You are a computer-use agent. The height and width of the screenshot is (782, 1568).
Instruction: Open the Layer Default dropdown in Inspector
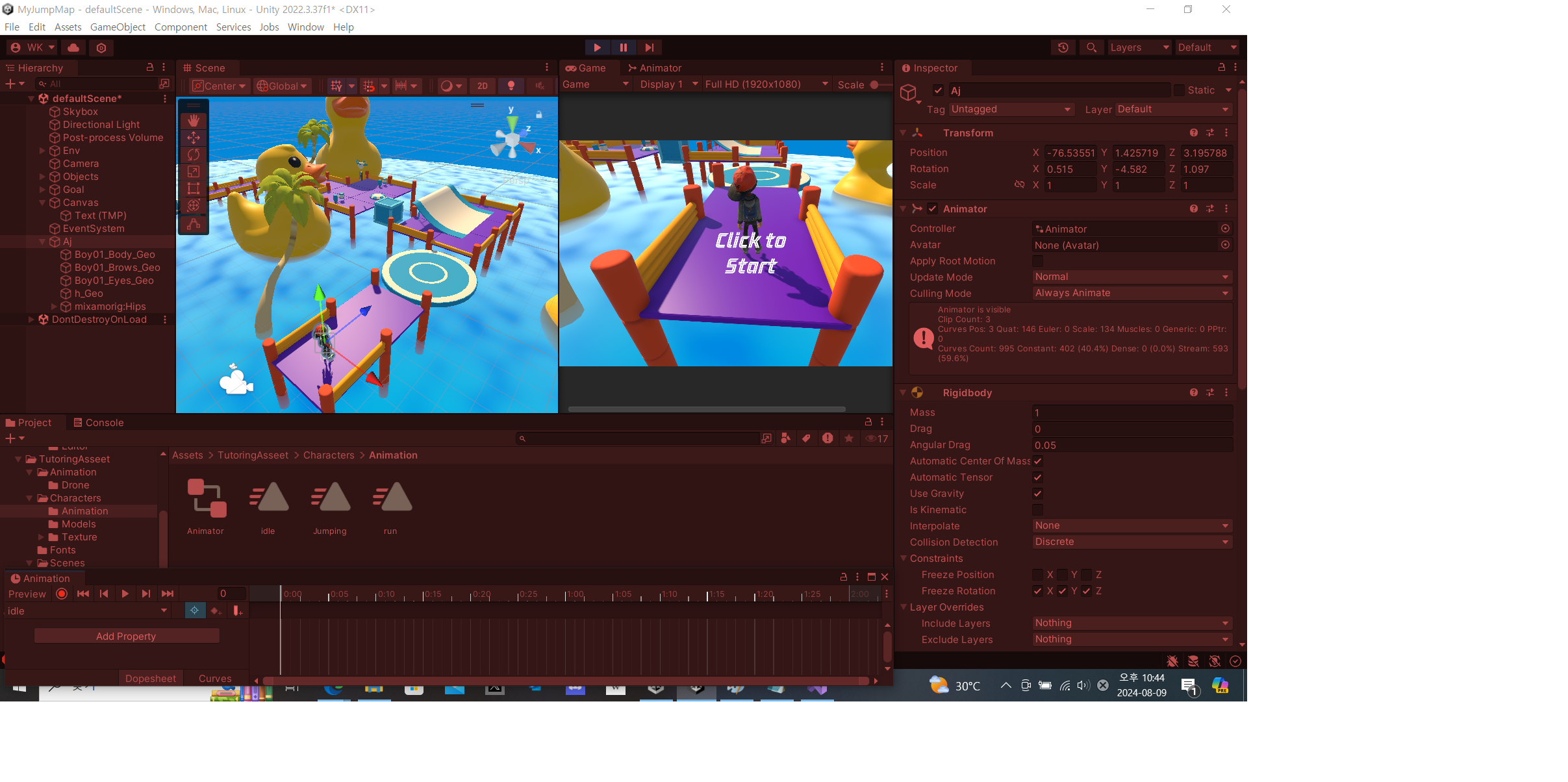coord(1173,109)
